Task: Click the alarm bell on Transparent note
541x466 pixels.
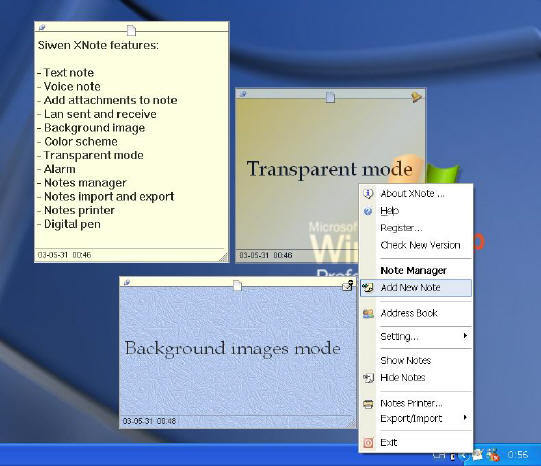Action: [417, 97]
